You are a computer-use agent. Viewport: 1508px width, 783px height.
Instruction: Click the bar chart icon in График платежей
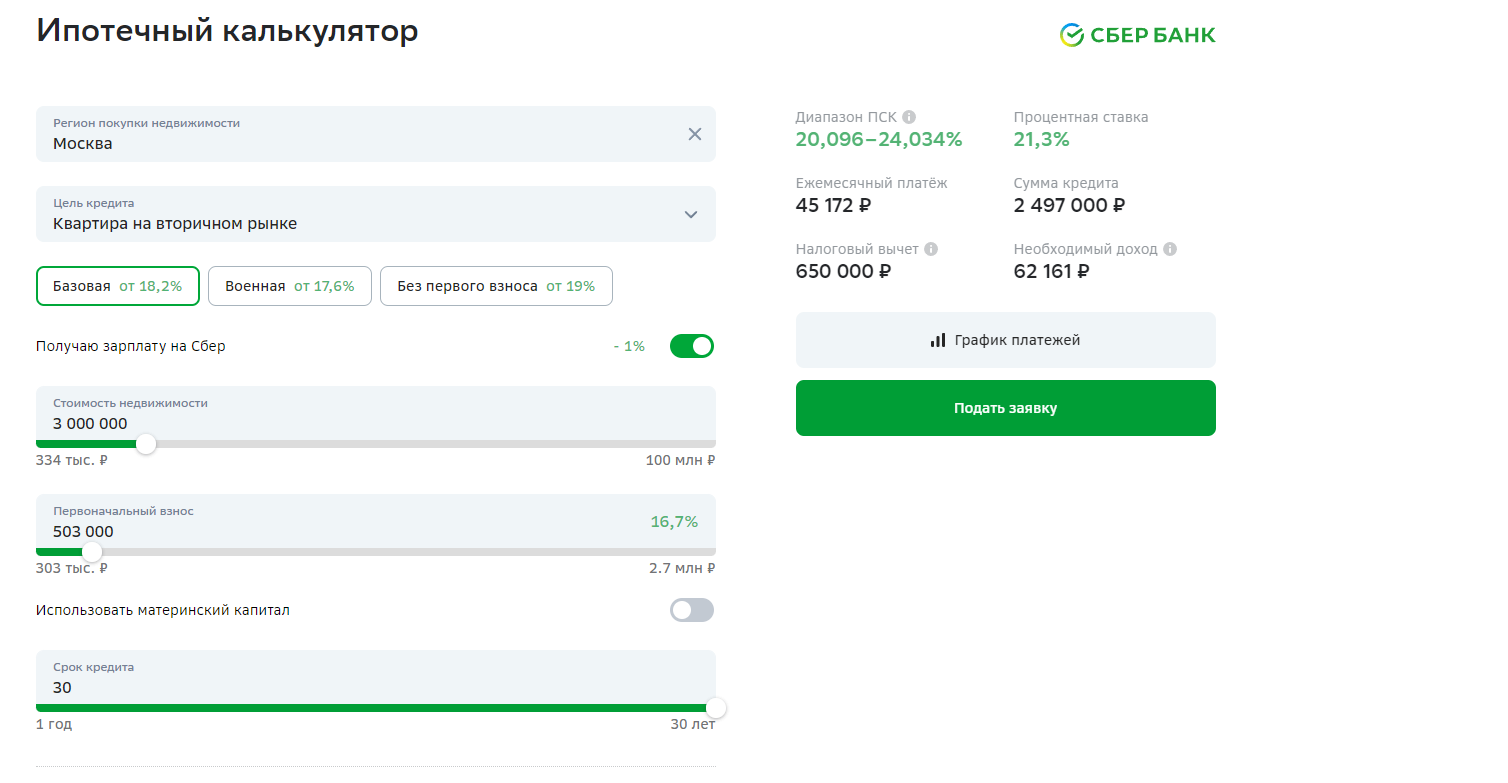(x=938, y=340)
